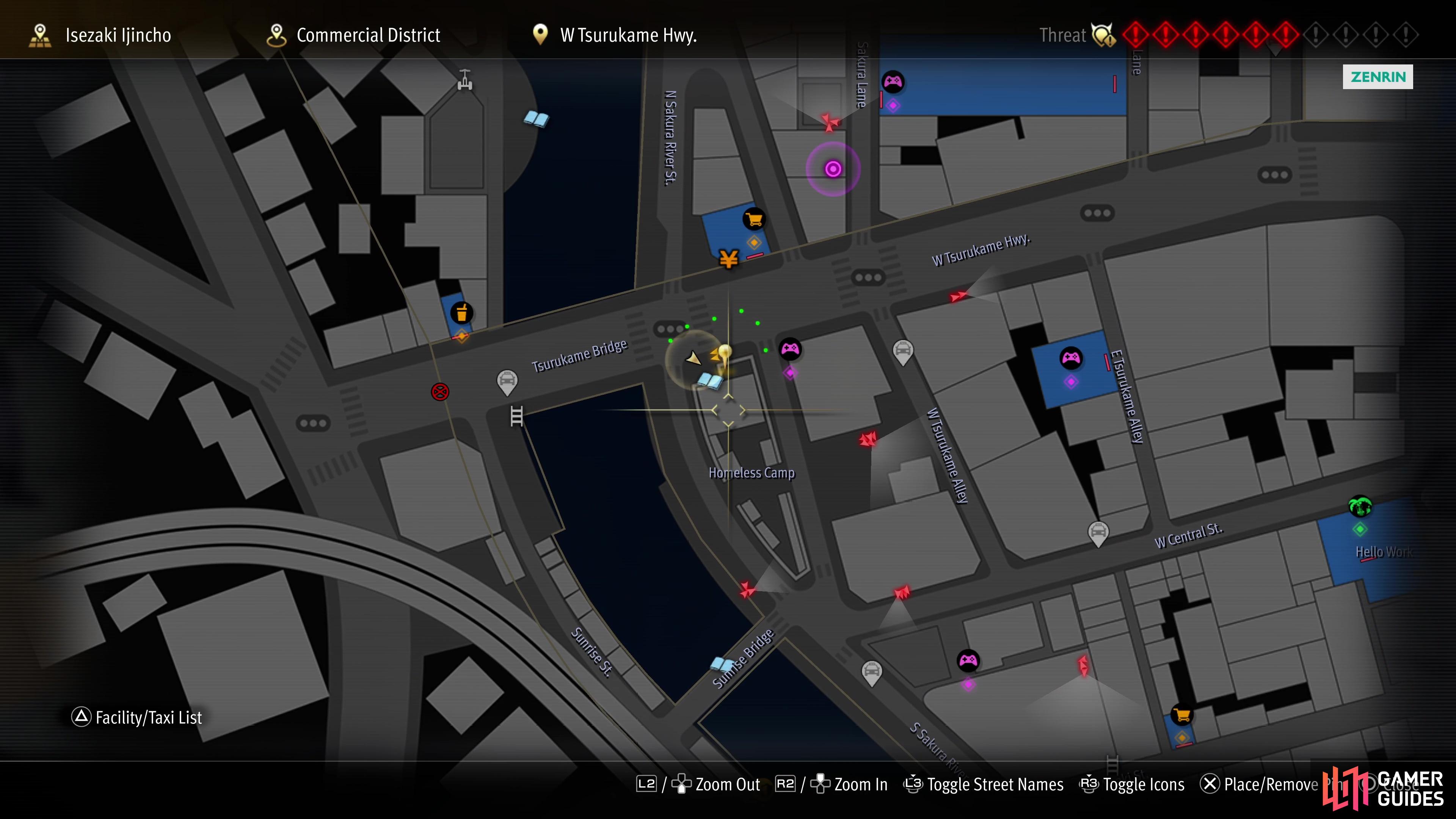This screenshot has width=1456, height=819.
Task: Click the Threat level demon icon
Action: coord(1103,35)
